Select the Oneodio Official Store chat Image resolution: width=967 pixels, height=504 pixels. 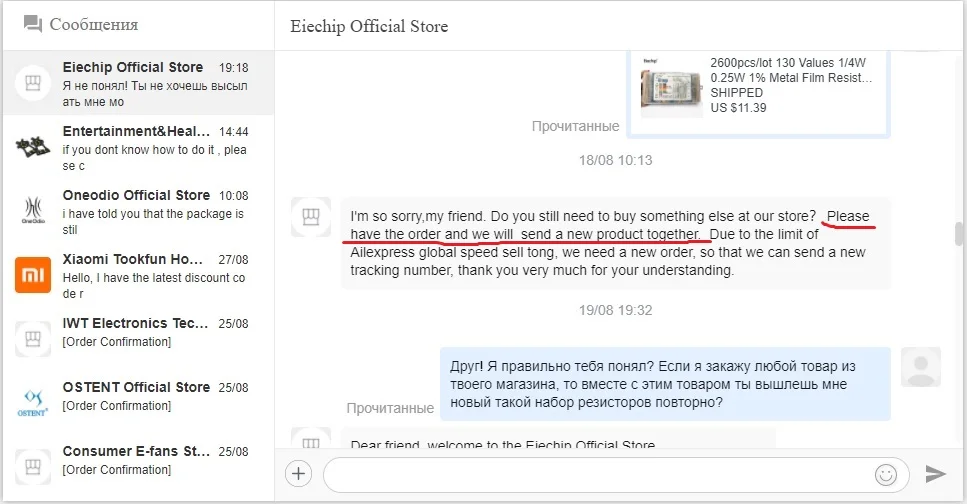(138, 211)
